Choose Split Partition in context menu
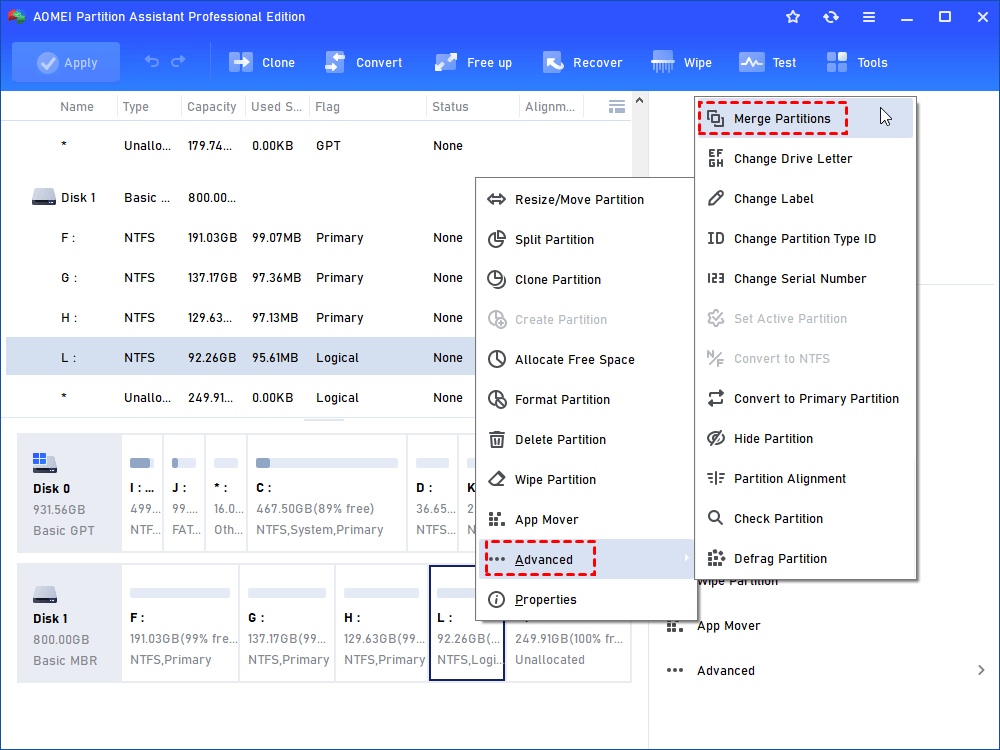1000x750 pixels. tap(585, 239)
